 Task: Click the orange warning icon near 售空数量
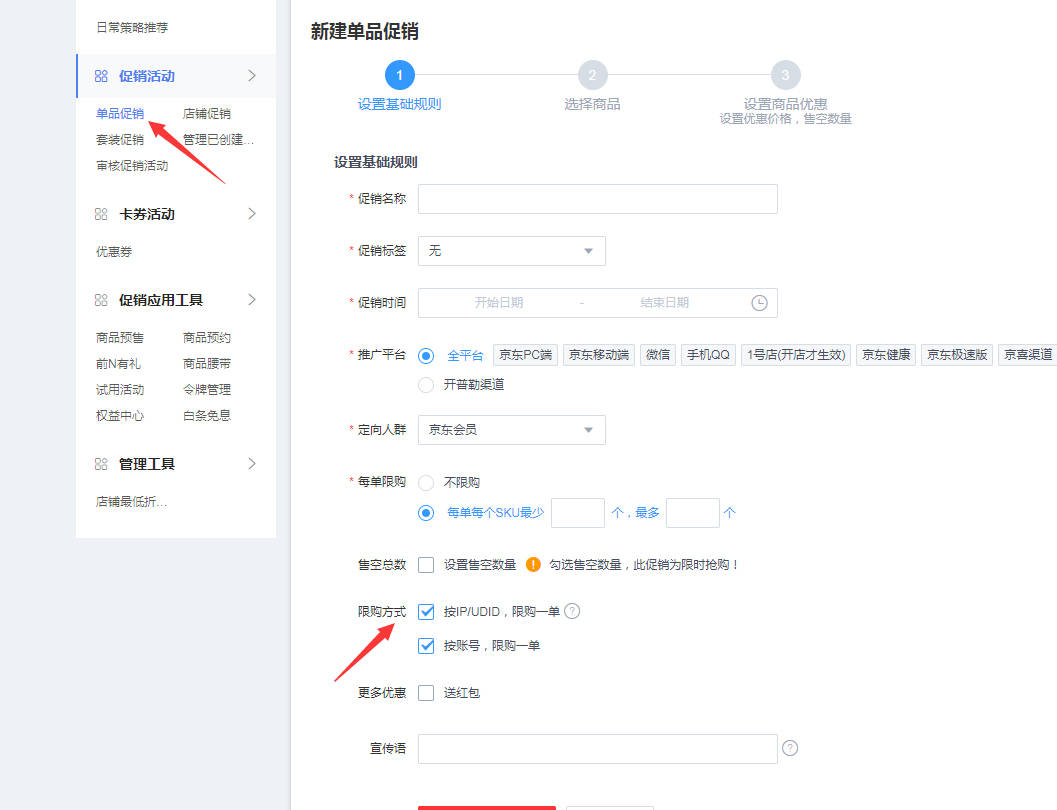click(533, 565)
